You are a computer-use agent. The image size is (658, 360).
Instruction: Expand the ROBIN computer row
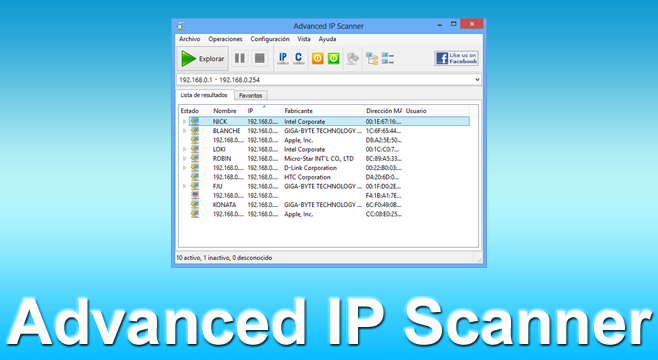point(184,159)
